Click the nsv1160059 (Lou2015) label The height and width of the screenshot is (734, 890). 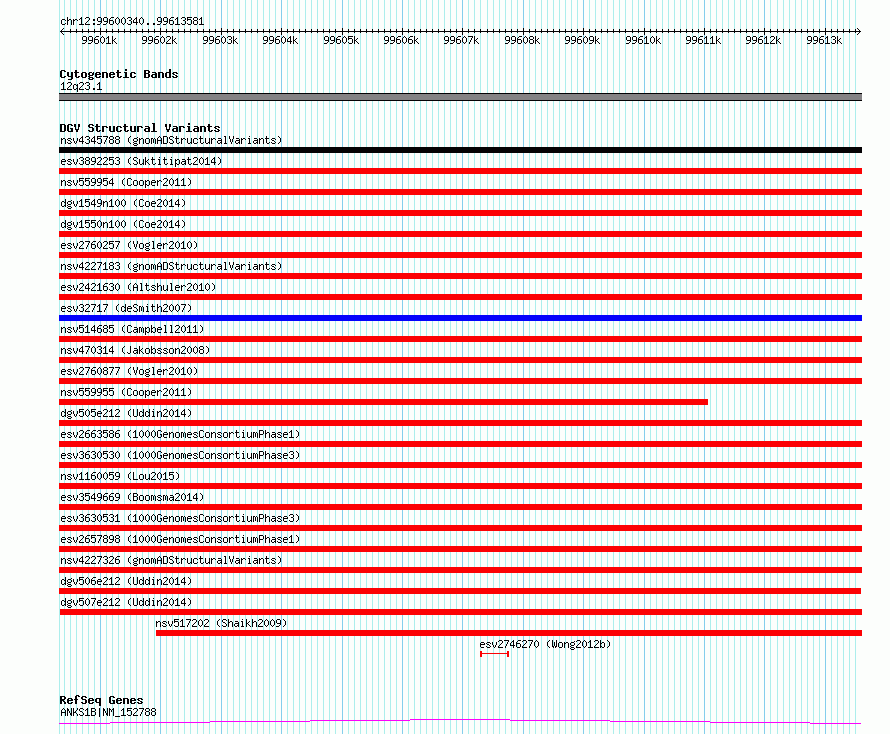point(120,476)
